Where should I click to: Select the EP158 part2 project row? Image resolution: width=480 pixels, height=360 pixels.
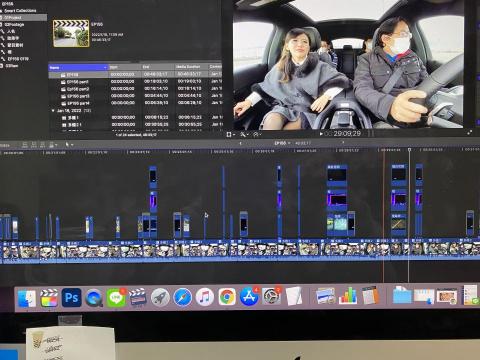point(135,89)
